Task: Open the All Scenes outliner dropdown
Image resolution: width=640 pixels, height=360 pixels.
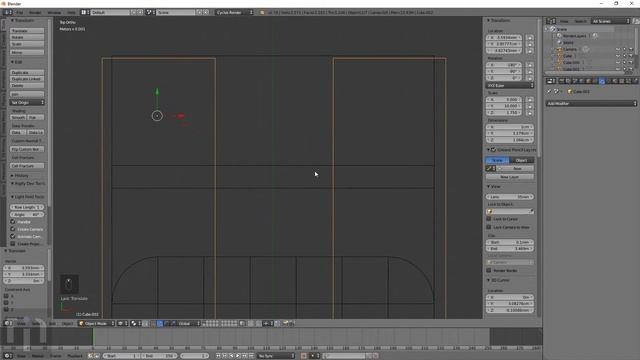Action: point(611,21)
